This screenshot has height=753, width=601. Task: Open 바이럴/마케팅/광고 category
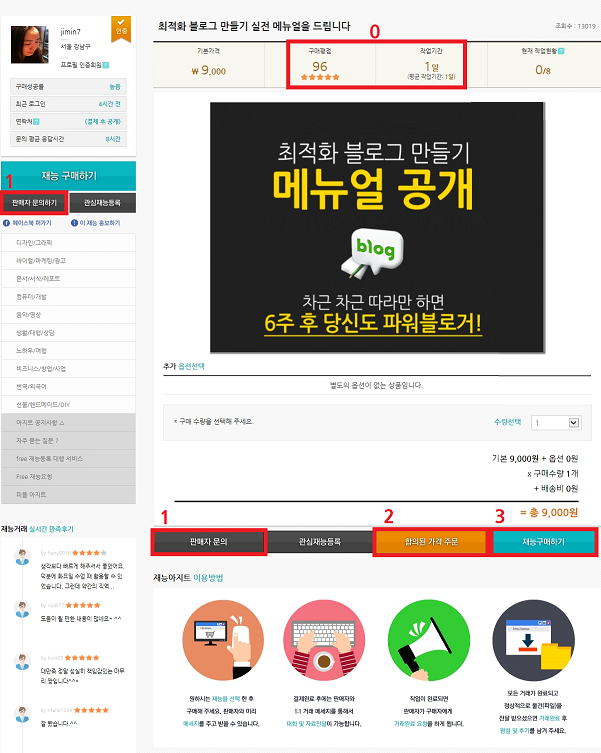pyautogui.click(x=68, y=261)
